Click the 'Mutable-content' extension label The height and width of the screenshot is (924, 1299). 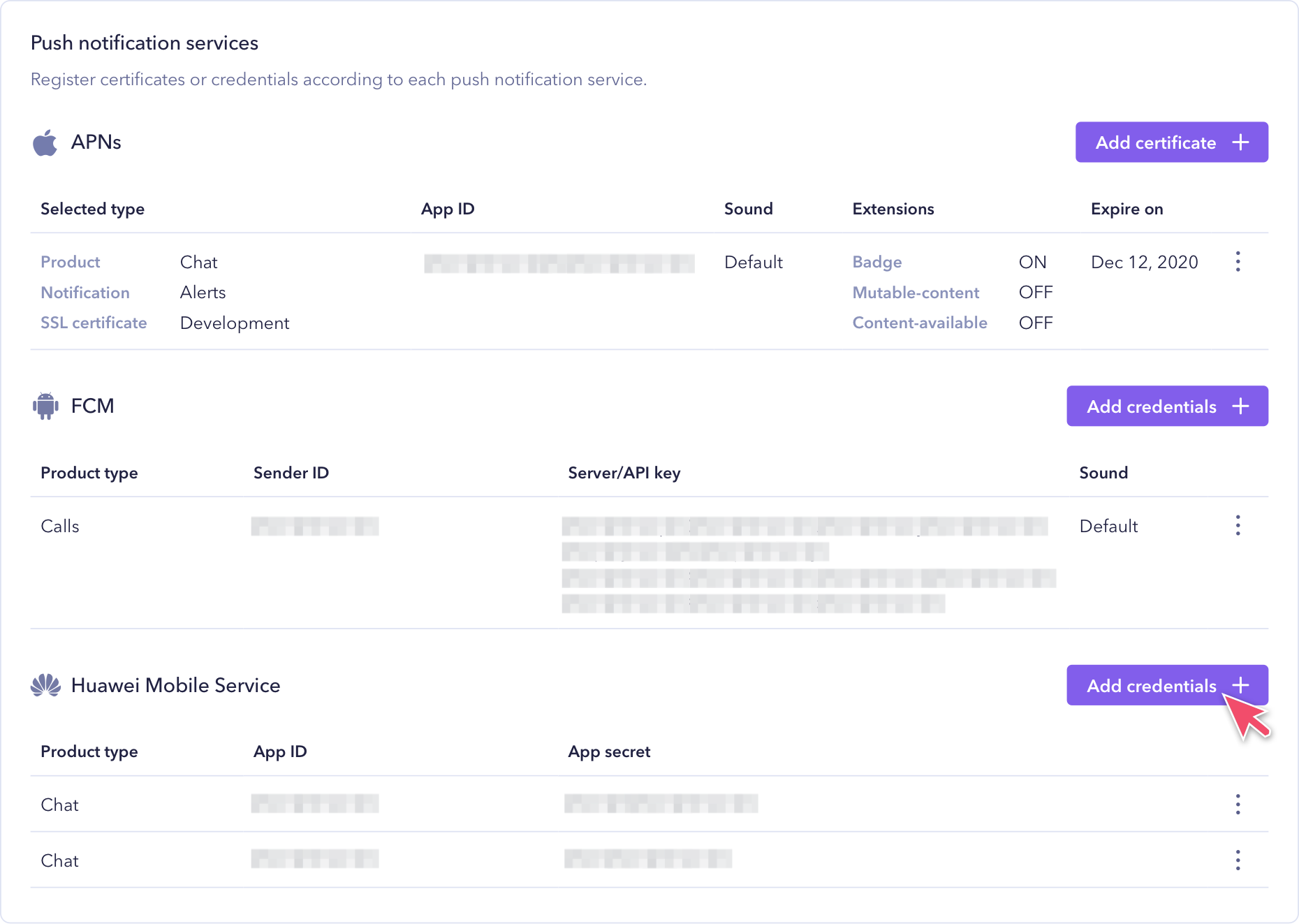point(916,293)
